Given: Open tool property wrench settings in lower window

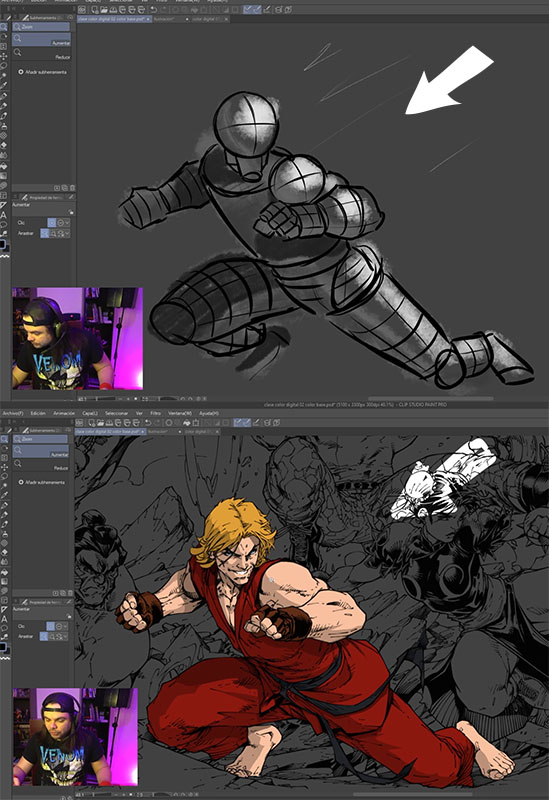Looking at the screenshot, I should (x=70, y=603).
